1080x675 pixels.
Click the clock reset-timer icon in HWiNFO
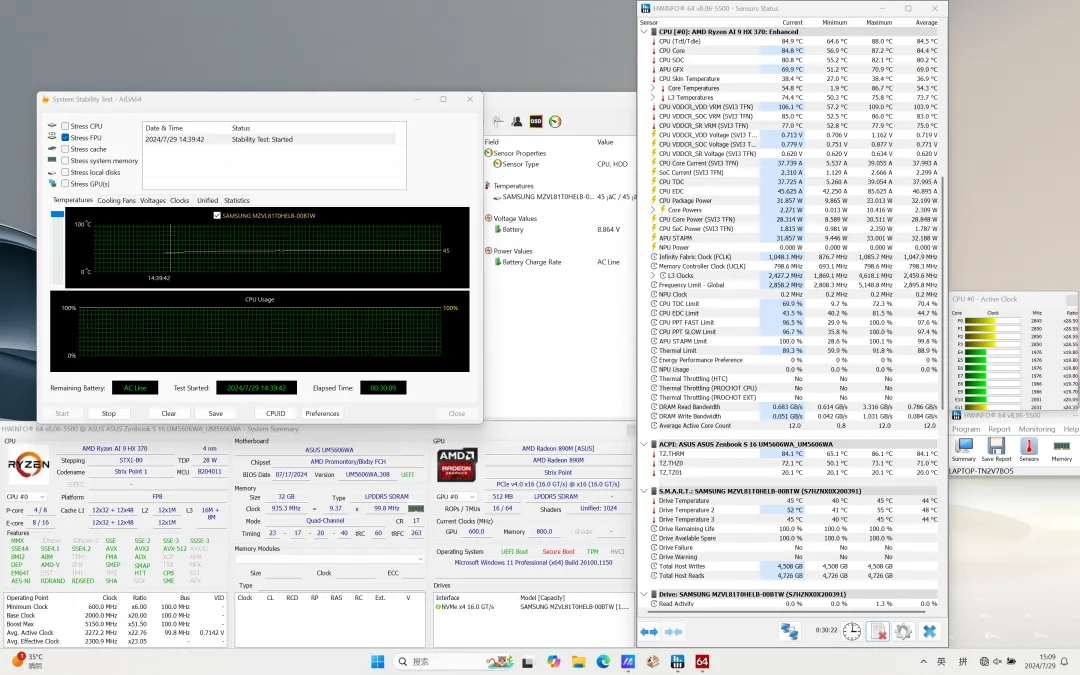pos(852,631)
